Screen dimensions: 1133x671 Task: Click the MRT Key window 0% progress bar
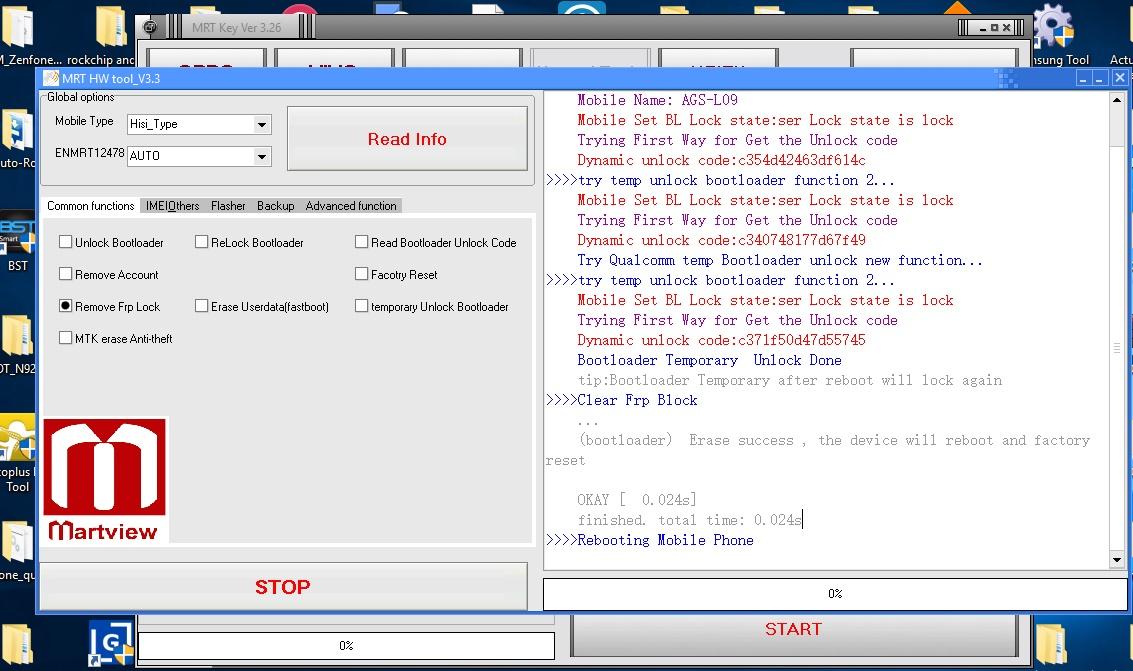346,646
